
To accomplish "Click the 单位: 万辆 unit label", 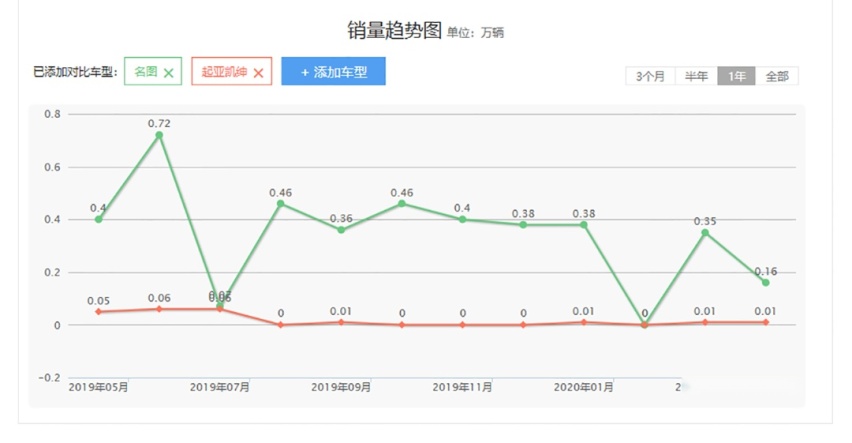I will click(x=475, y=33).
